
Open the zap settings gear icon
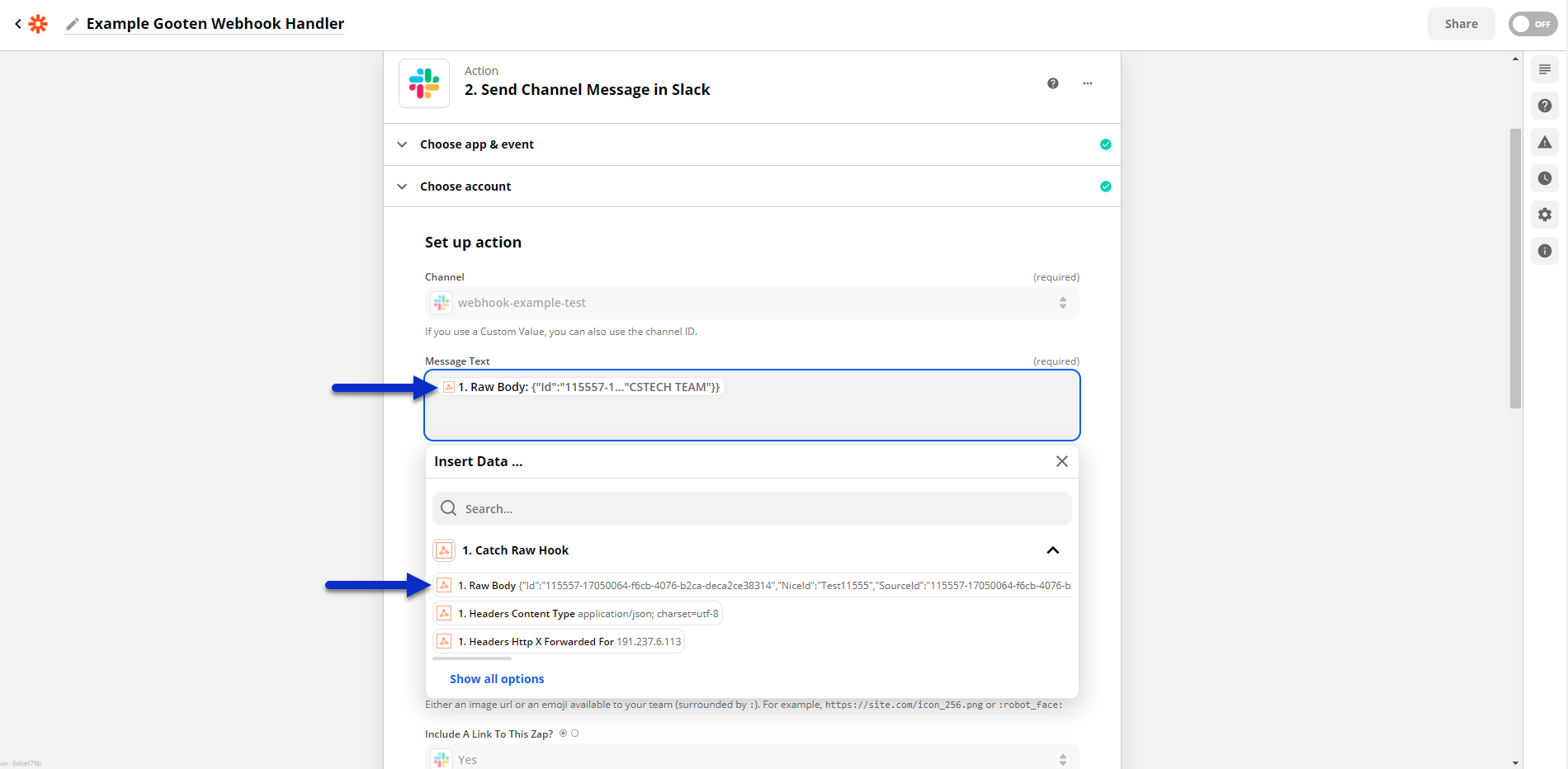pos(1545,215)
